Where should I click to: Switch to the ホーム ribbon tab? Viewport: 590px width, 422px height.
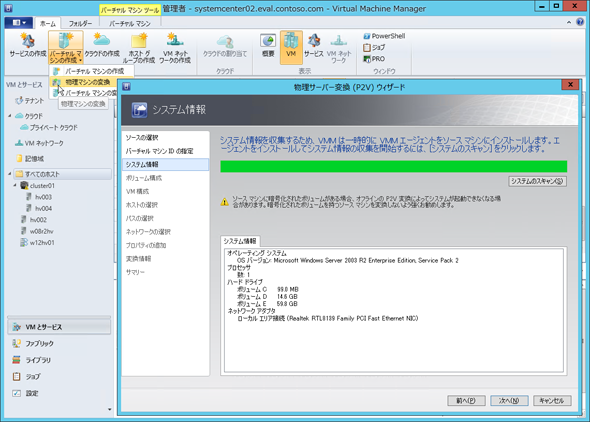[48, 23]
